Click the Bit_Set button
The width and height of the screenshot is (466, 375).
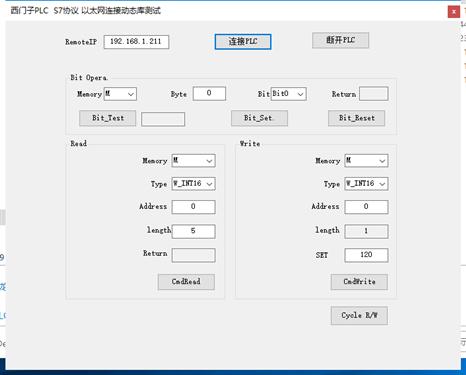pos(259,118)
